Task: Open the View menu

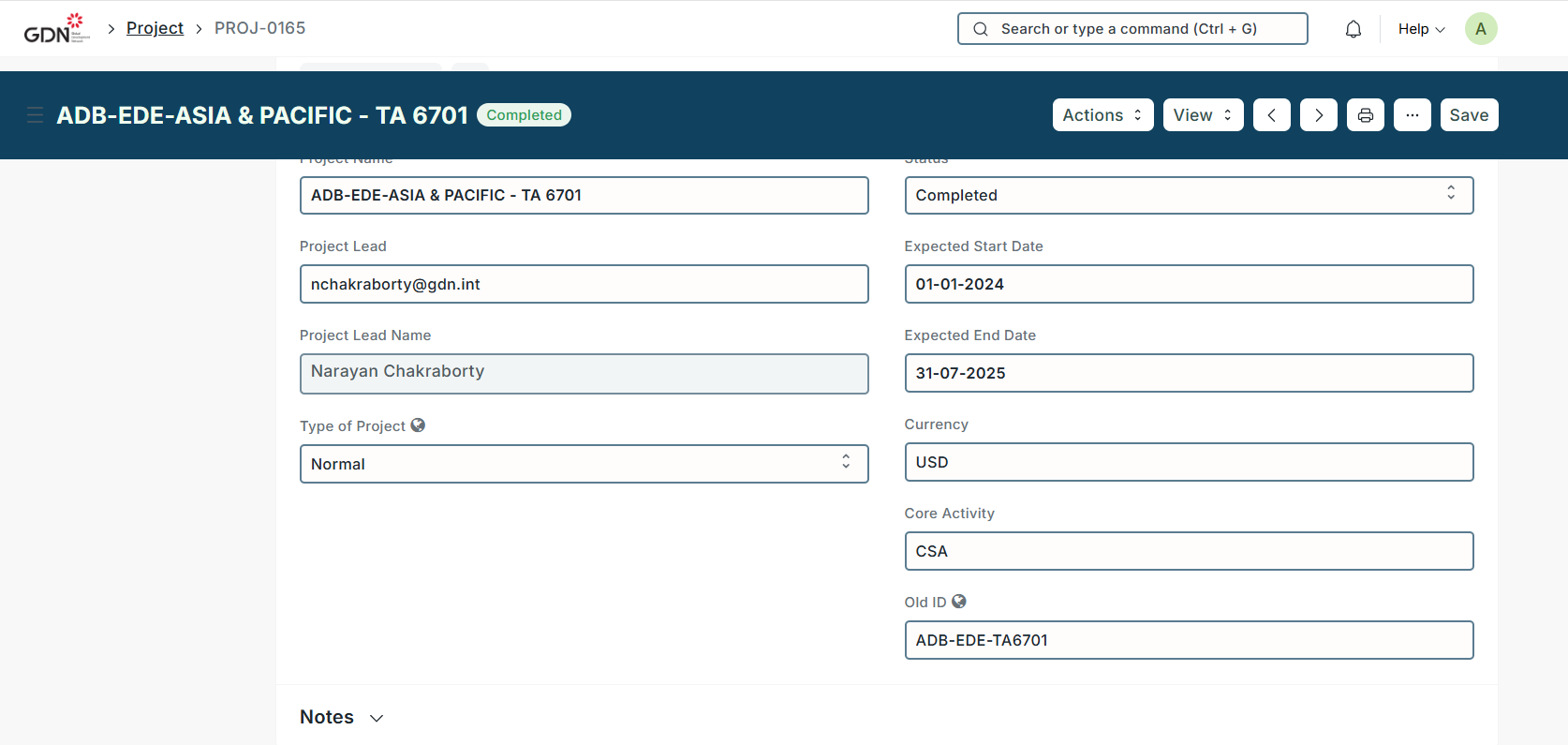Action: point(1202,115)
